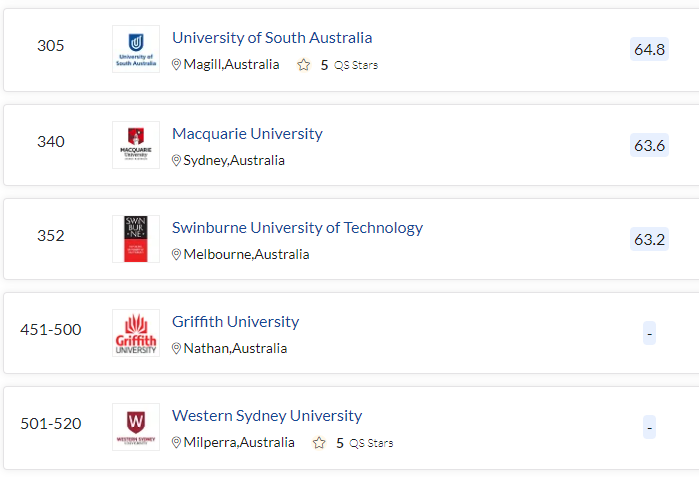The width and height of the screenshot is (699, 482).
Task: Click the location pin beside Nathan, Australia
Action: (x=177, y=349)
